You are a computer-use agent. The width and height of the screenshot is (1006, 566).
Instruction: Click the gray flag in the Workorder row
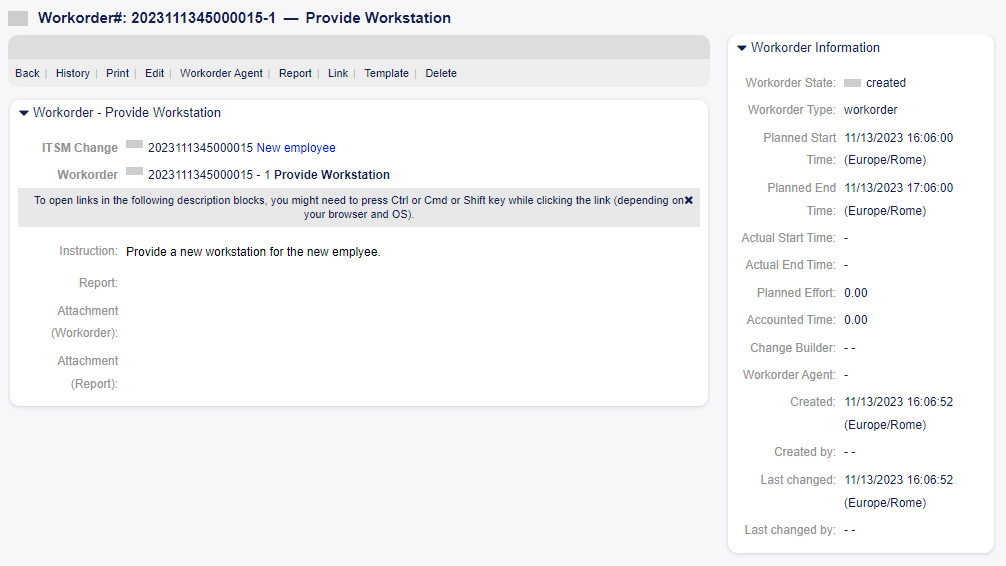pyautogui.click(x=134, y=172)
